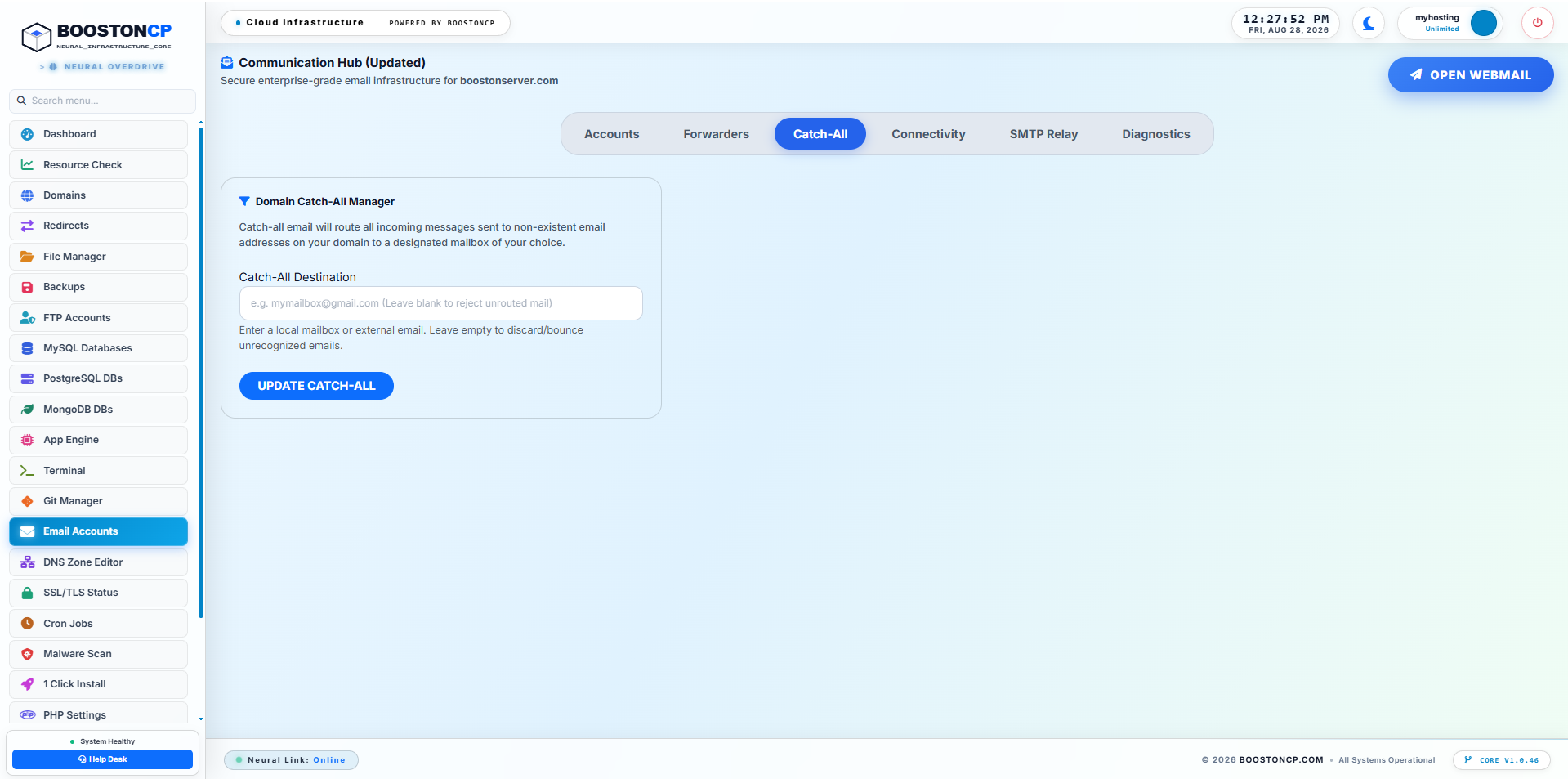The width and height of the screenshot is (1568, 779).
Task: Click the PHP Settings icon
Action: pyautogui.click(x=27, y=715)
